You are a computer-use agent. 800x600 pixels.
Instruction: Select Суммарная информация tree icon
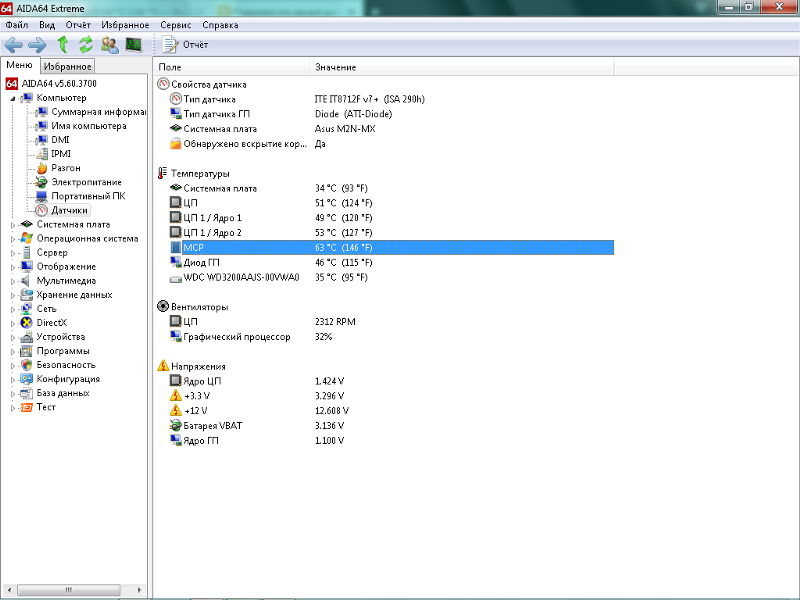click(42, 112)
